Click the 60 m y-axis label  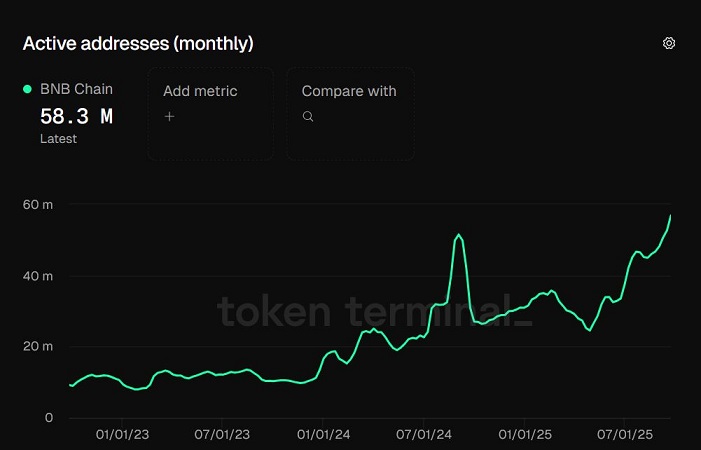coord(39,205)
